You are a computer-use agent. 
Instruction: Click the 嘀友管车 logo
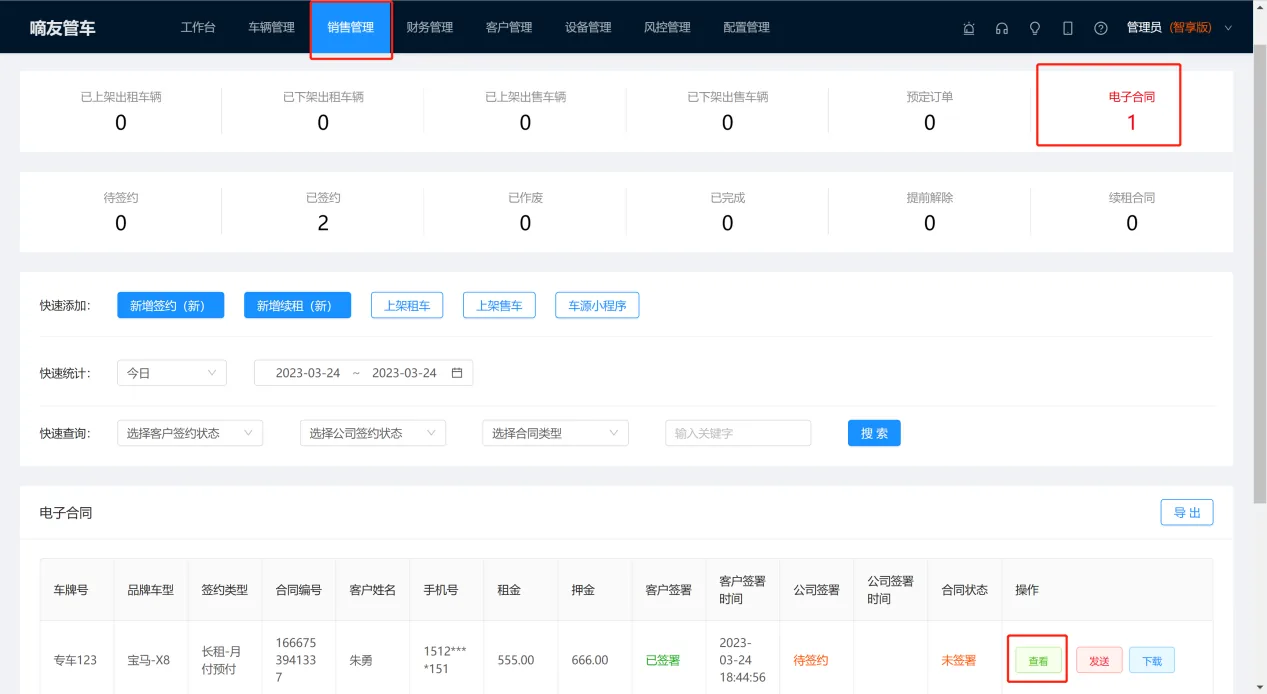[63, 28]
